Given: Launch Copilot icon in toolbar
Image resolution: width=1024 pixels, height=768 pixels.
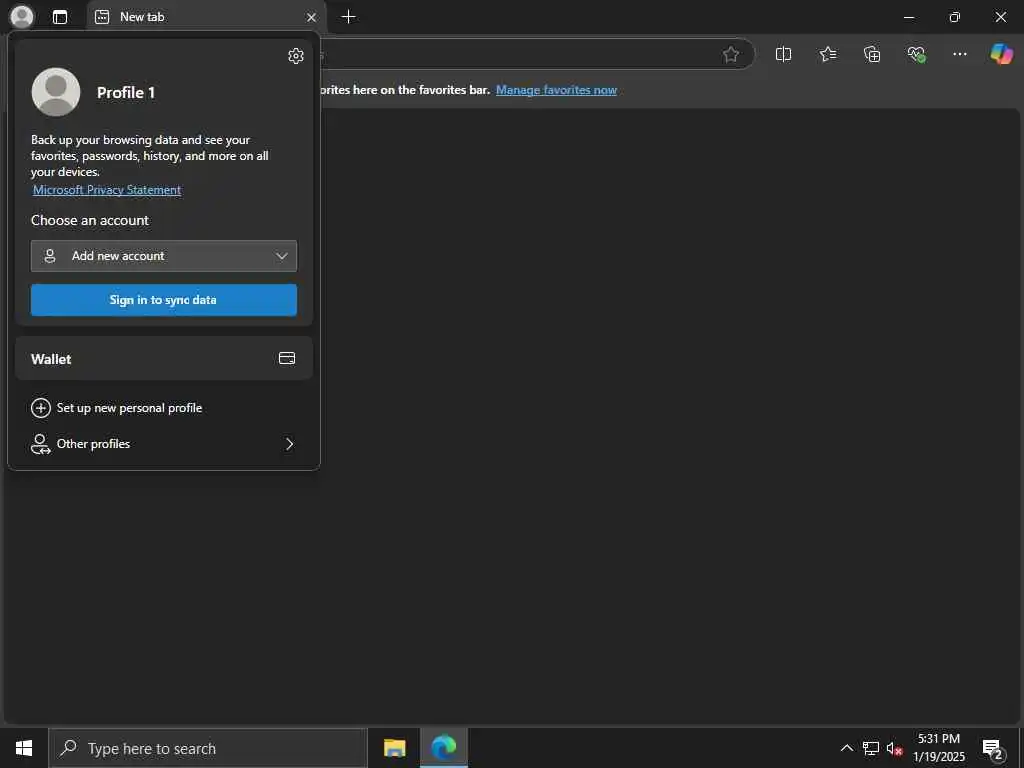Looking at the screenshot, I should 1001,54.
